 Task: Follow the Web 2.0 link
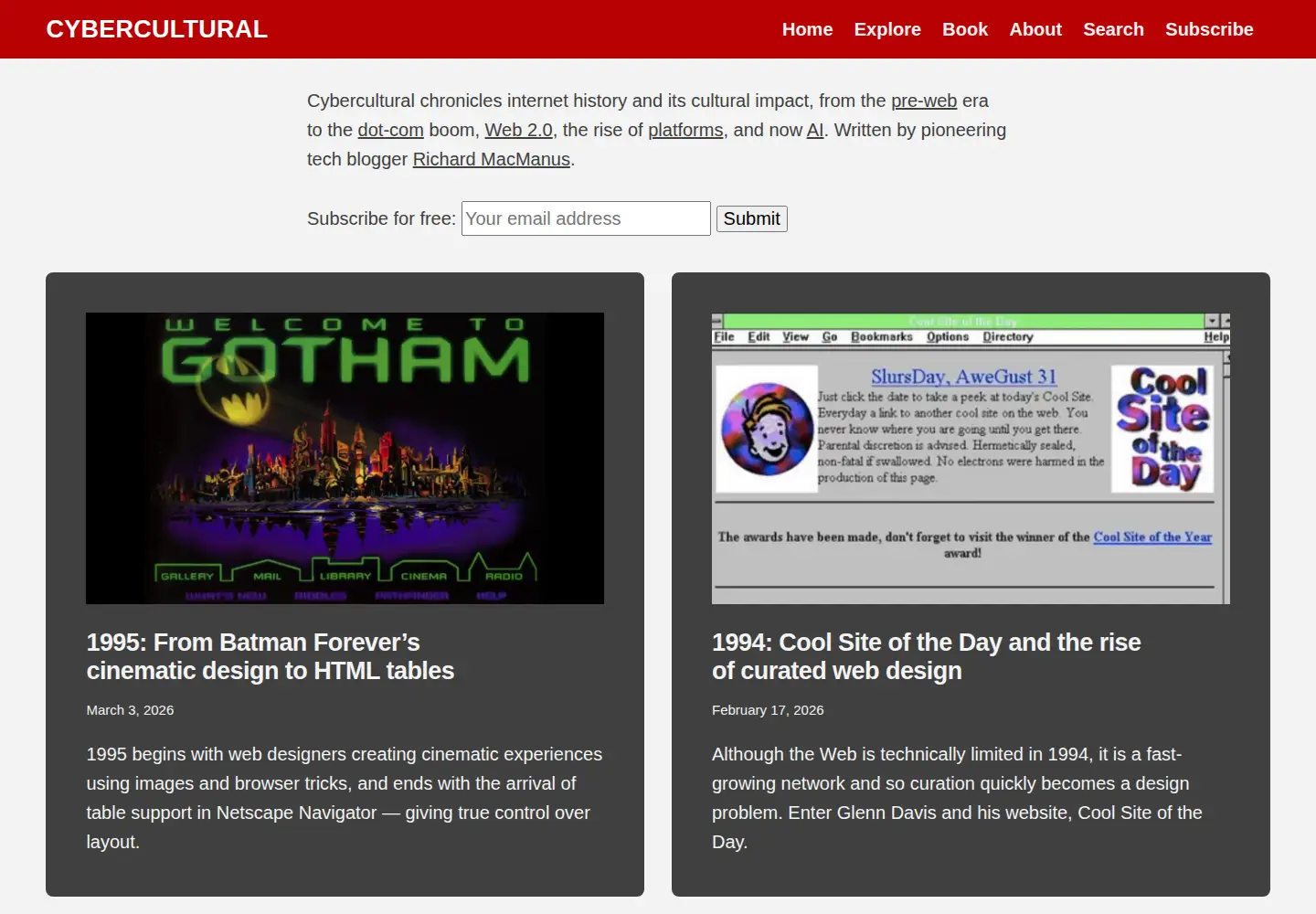[518, 130]
